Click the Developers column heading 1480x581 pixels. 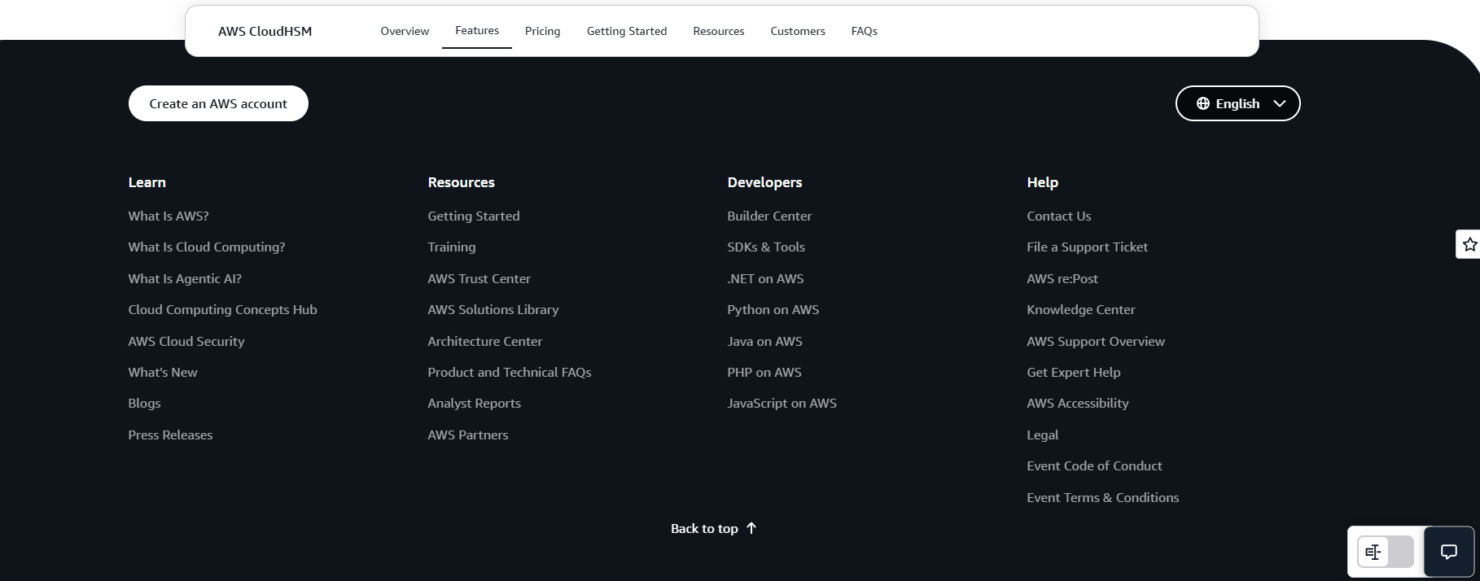coord(765,182)
